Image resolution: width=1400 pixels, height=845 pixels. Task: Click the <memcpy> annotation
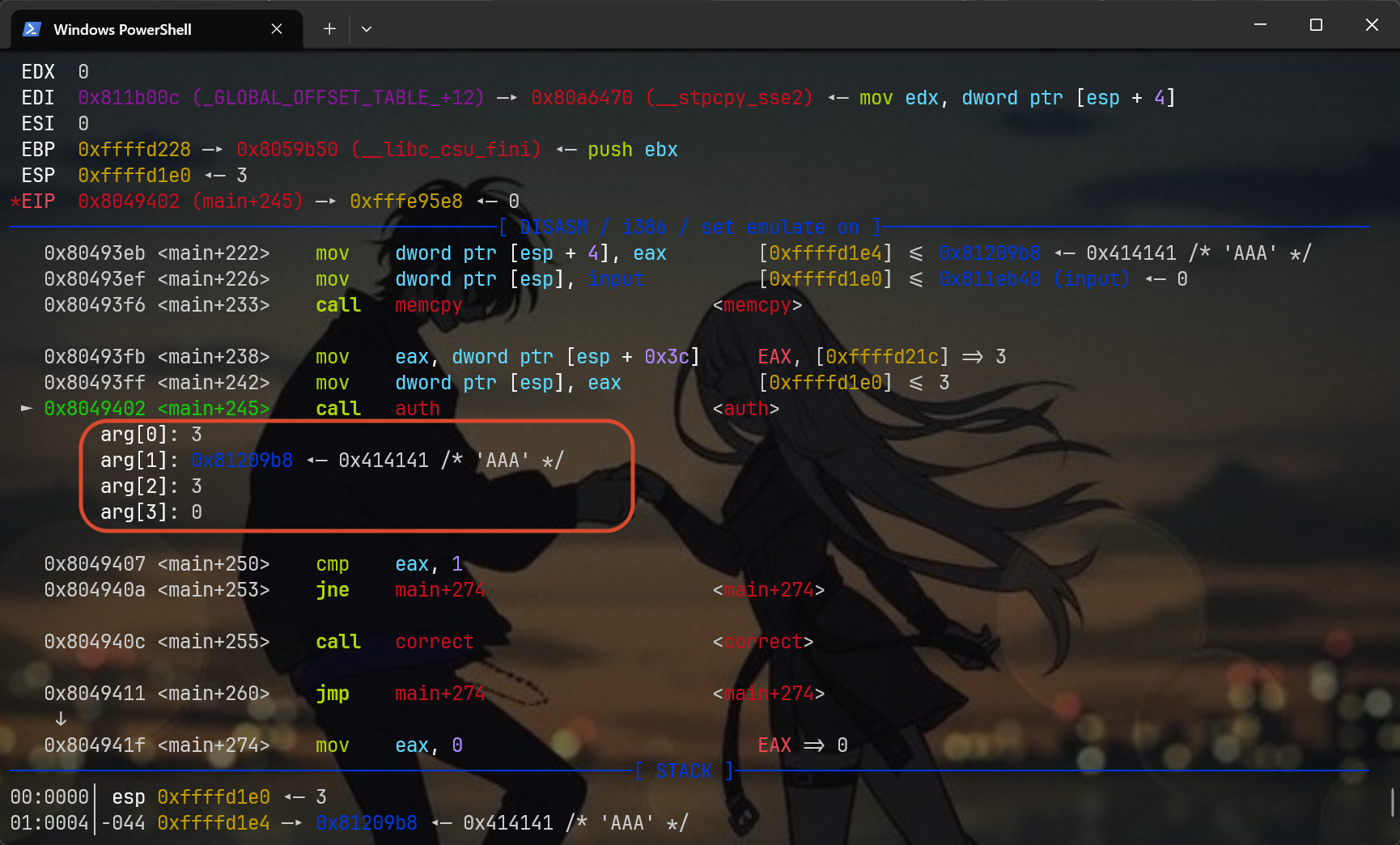pyautogui.click(x=757, y=305)
